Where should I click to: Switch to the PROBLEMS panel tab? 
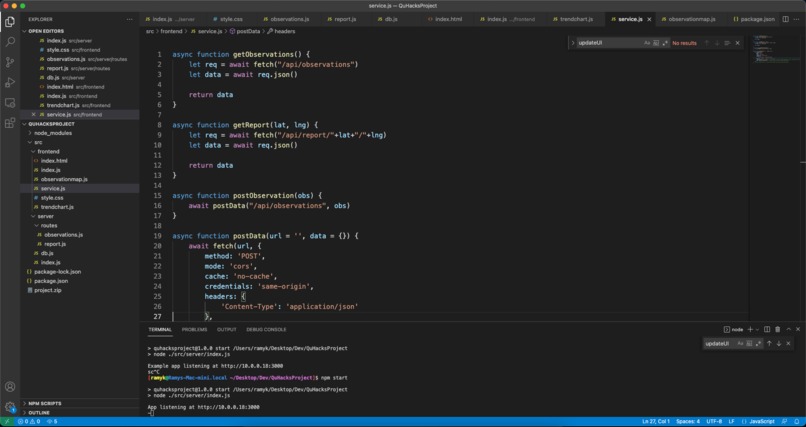(x=194, y=329)
